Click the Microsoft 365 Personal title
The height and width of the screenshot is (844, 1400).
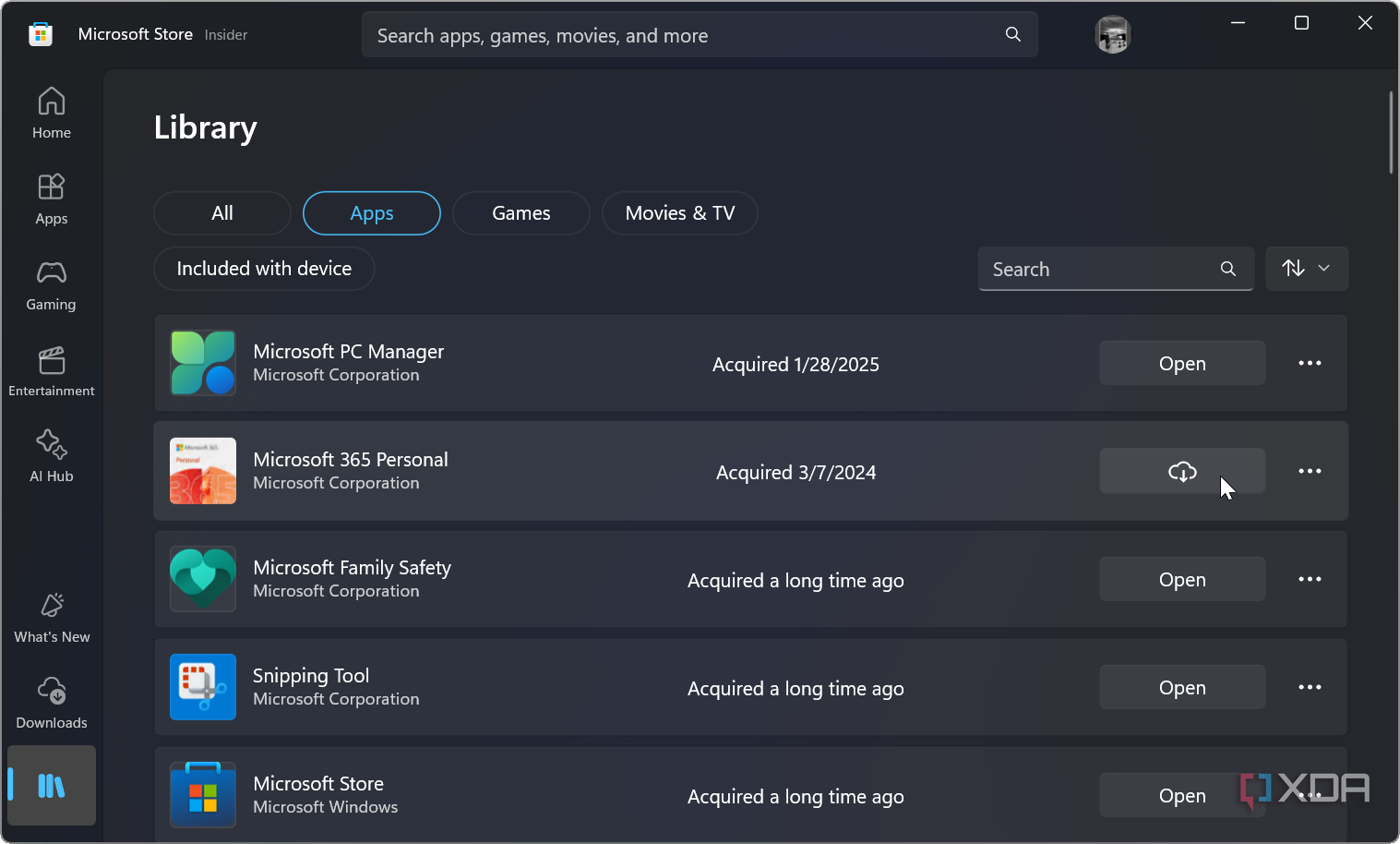351,460
